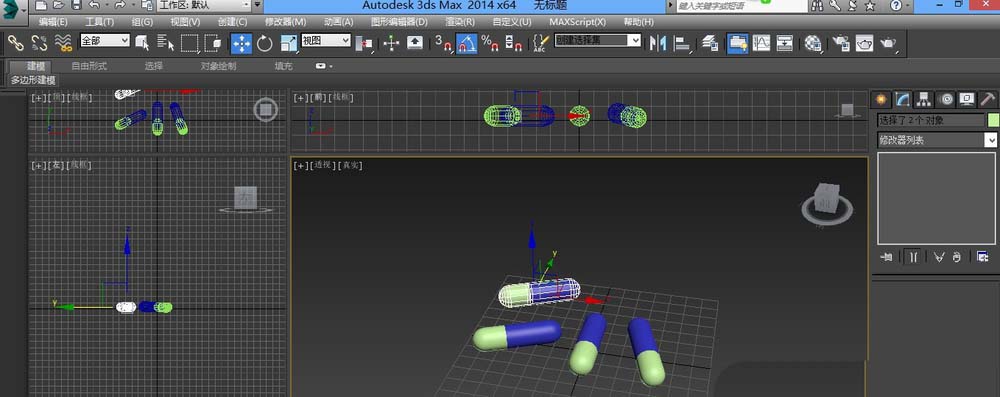Switch to the Create command panel tab
This screenshot has height=397, width=1000.
coord(882,99)
